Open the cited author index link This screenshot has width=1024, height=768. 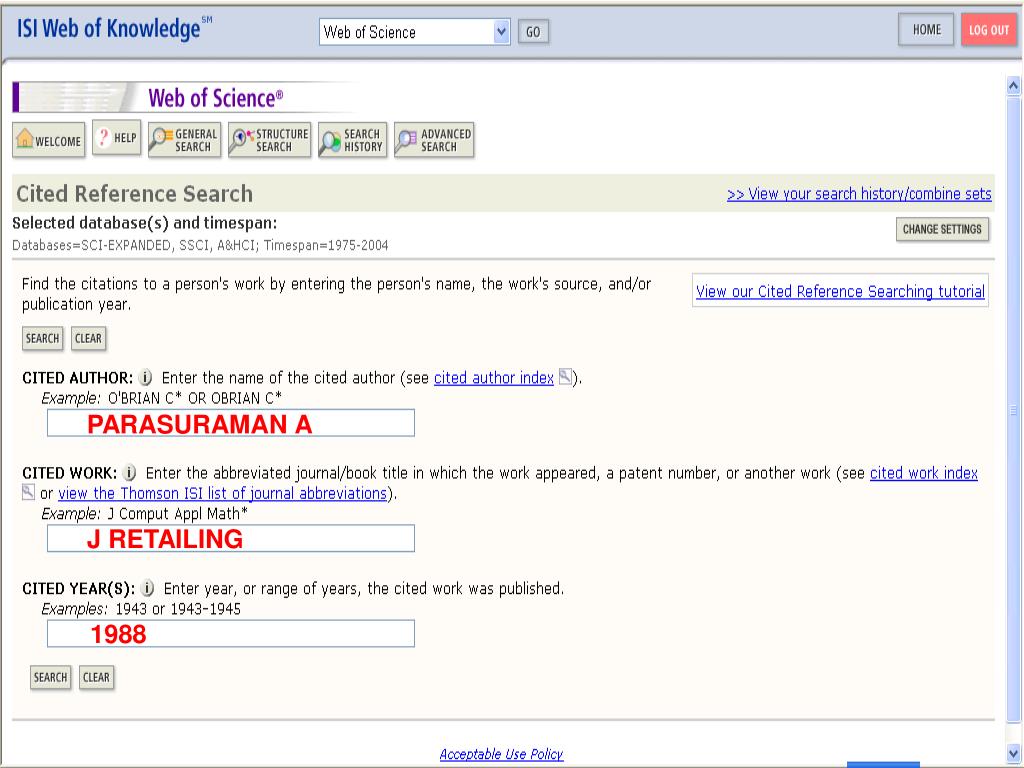(x=494, y=377)
